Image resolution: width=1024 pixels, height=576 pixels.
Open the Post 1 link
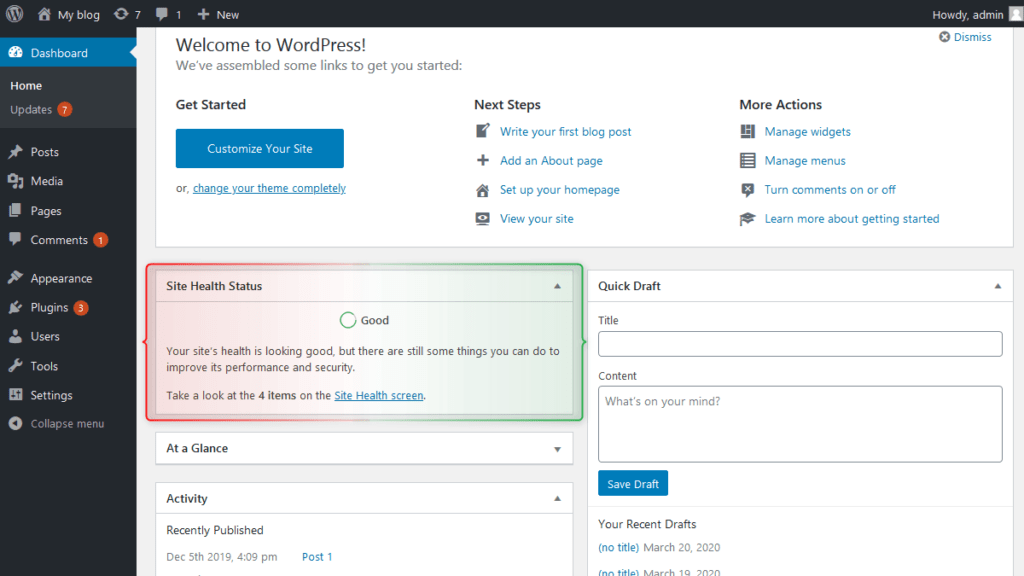[317, 556]
